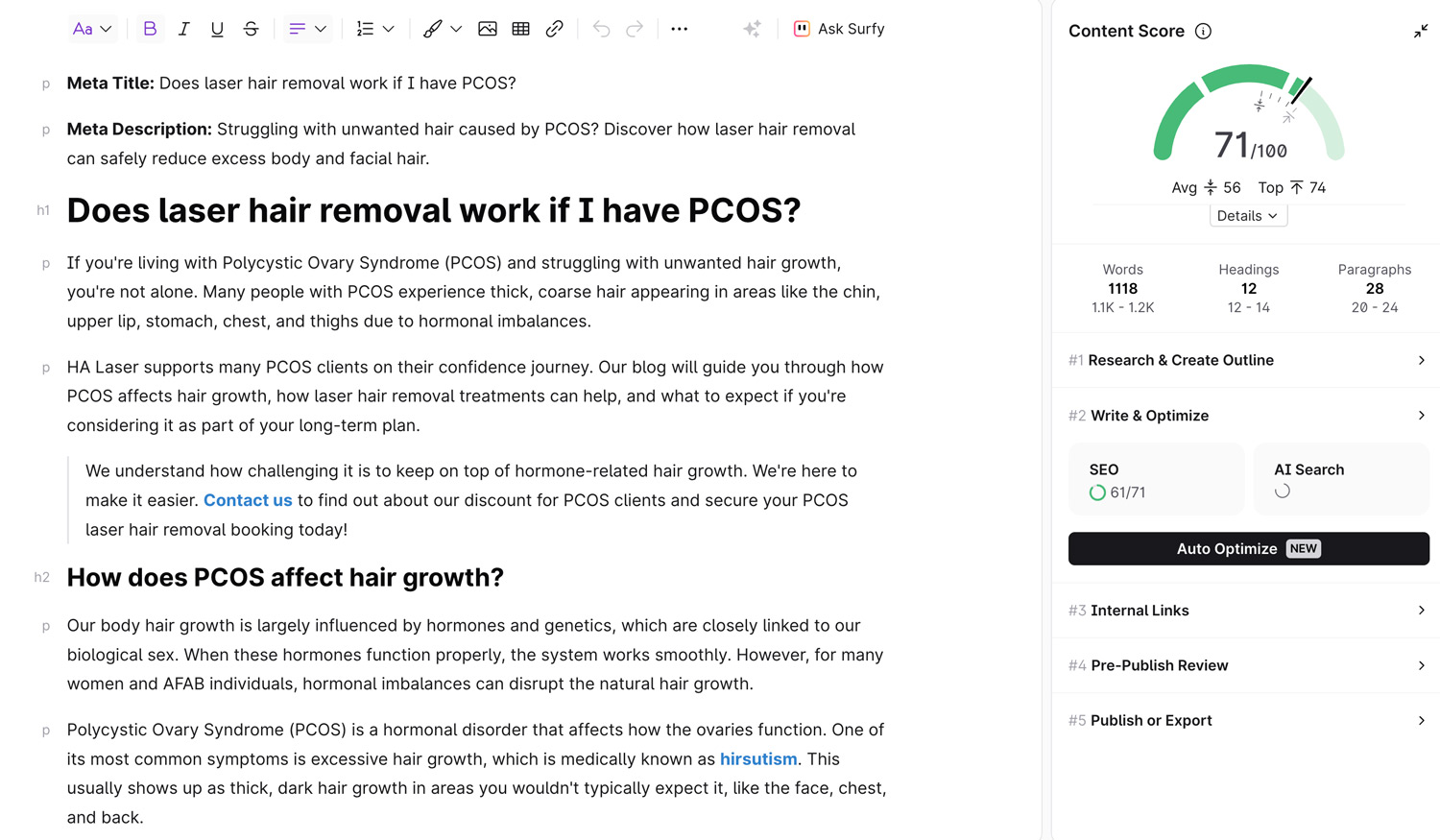Open the text alignment dropdown
1440x840 pixels.
pyautogui.click(x=307, y=29)
